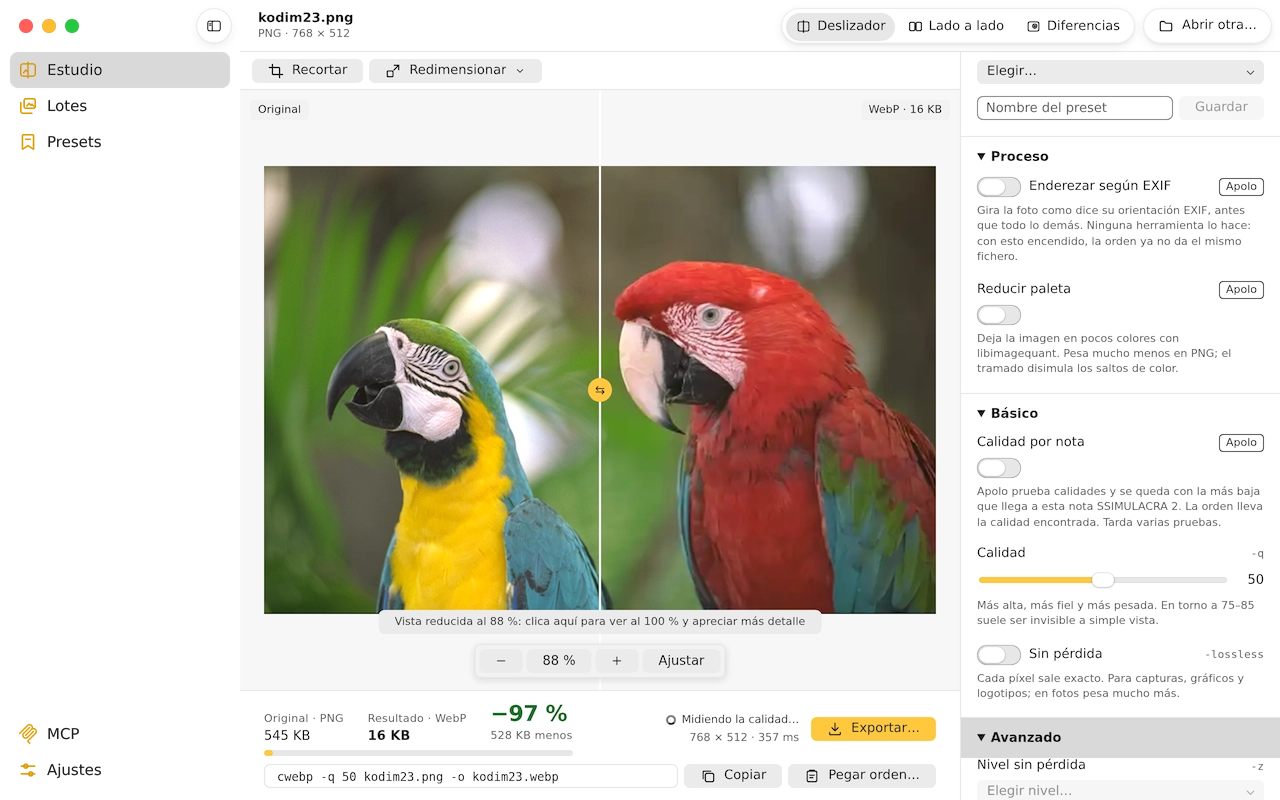
Task: Turn on the Reducir paleta switch
Action: point(999,315)
